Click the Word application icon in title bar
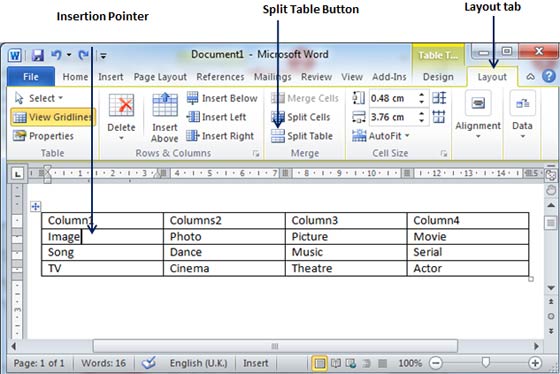The image size is (560, 374). pos(15,55)
